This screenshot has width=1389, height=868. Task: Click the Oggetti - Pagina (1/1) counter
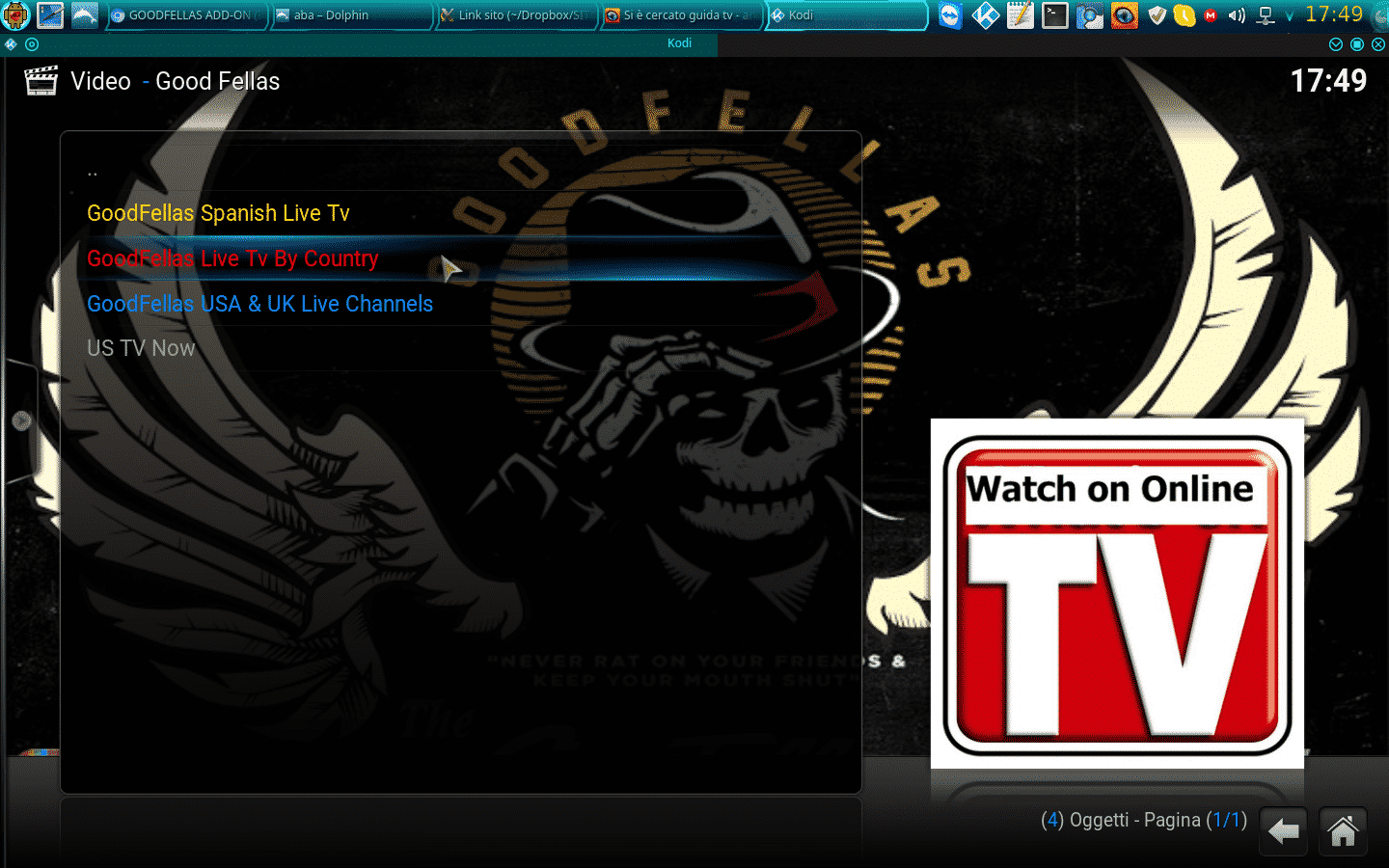tap(1144, 820)
